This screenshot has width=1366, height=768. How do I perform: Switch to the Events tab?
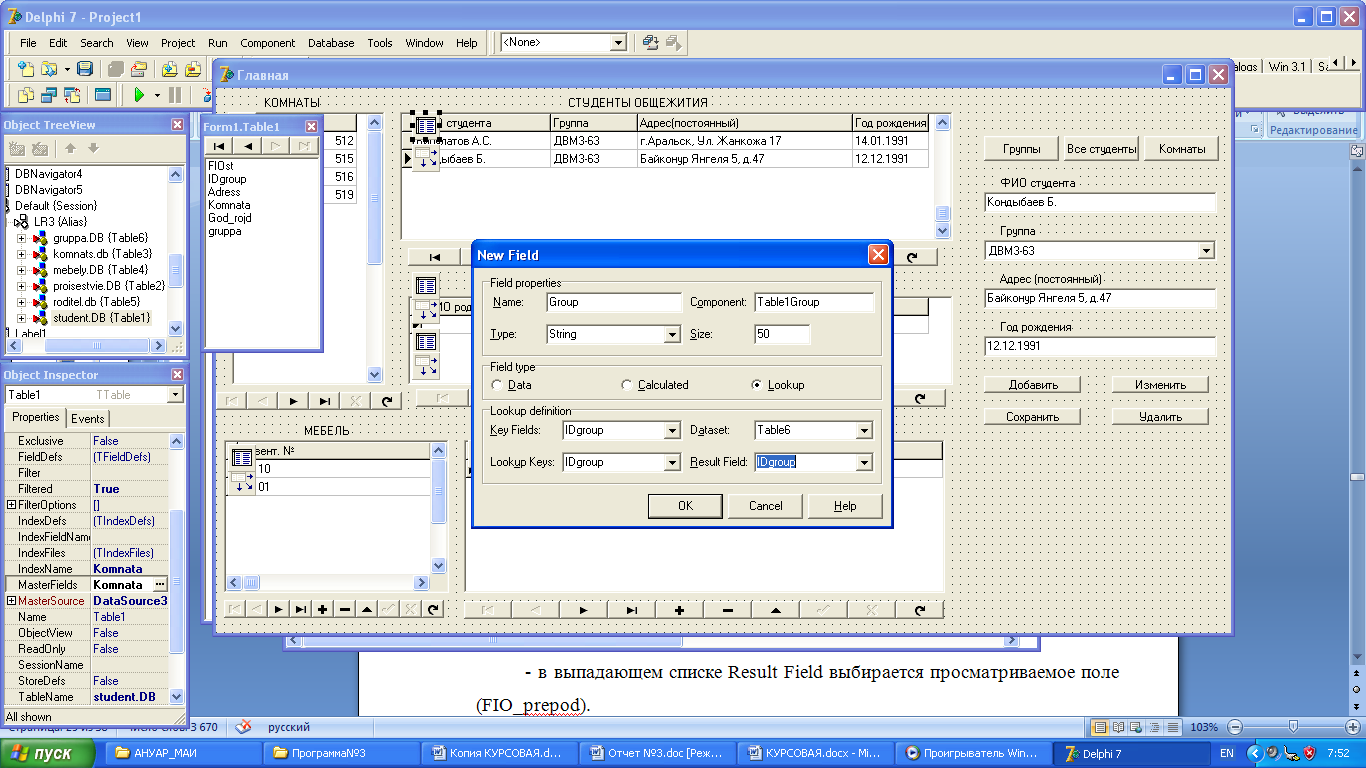point(88,419)
